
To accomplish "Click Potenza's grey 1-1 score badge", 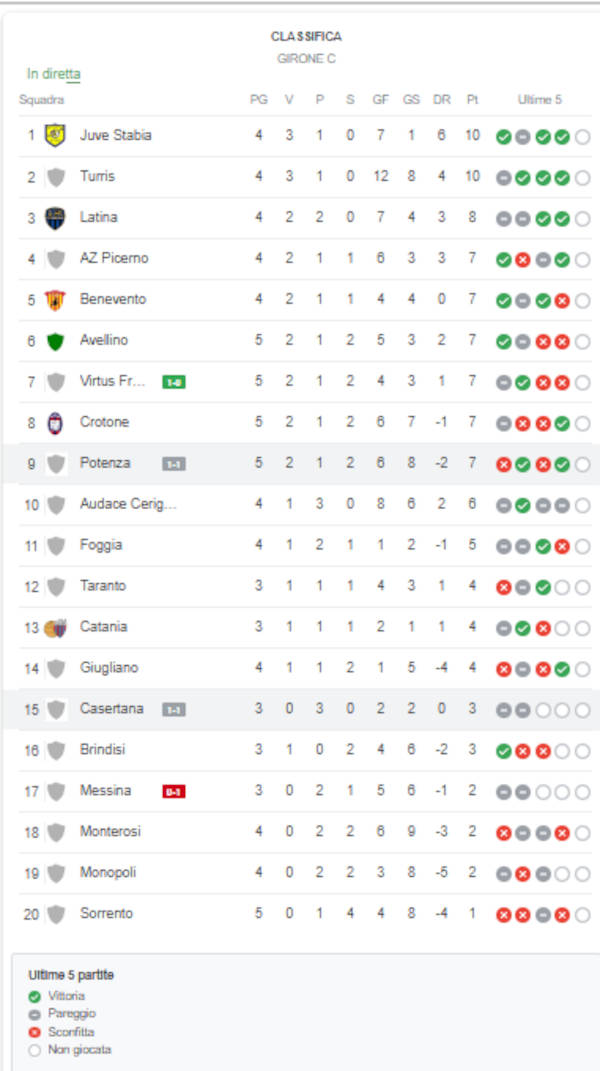I will pyautogui.click(x=174, y=464).
